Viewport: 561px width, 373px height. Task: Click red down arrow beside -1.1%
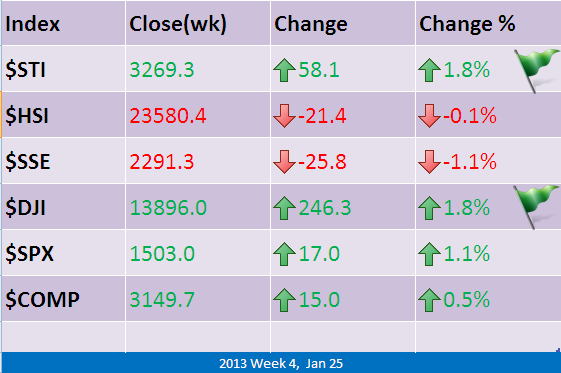coord(429,162)
